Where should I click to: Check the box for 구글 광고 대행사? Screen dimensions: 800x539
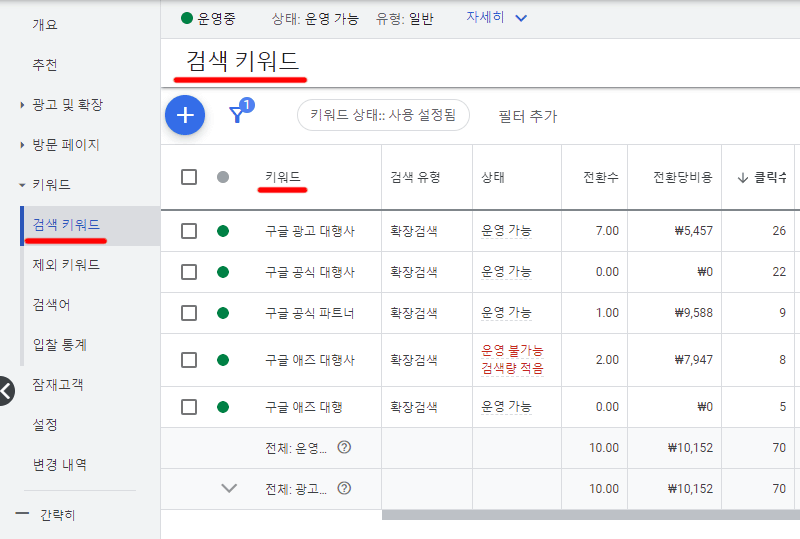[189, 231]
